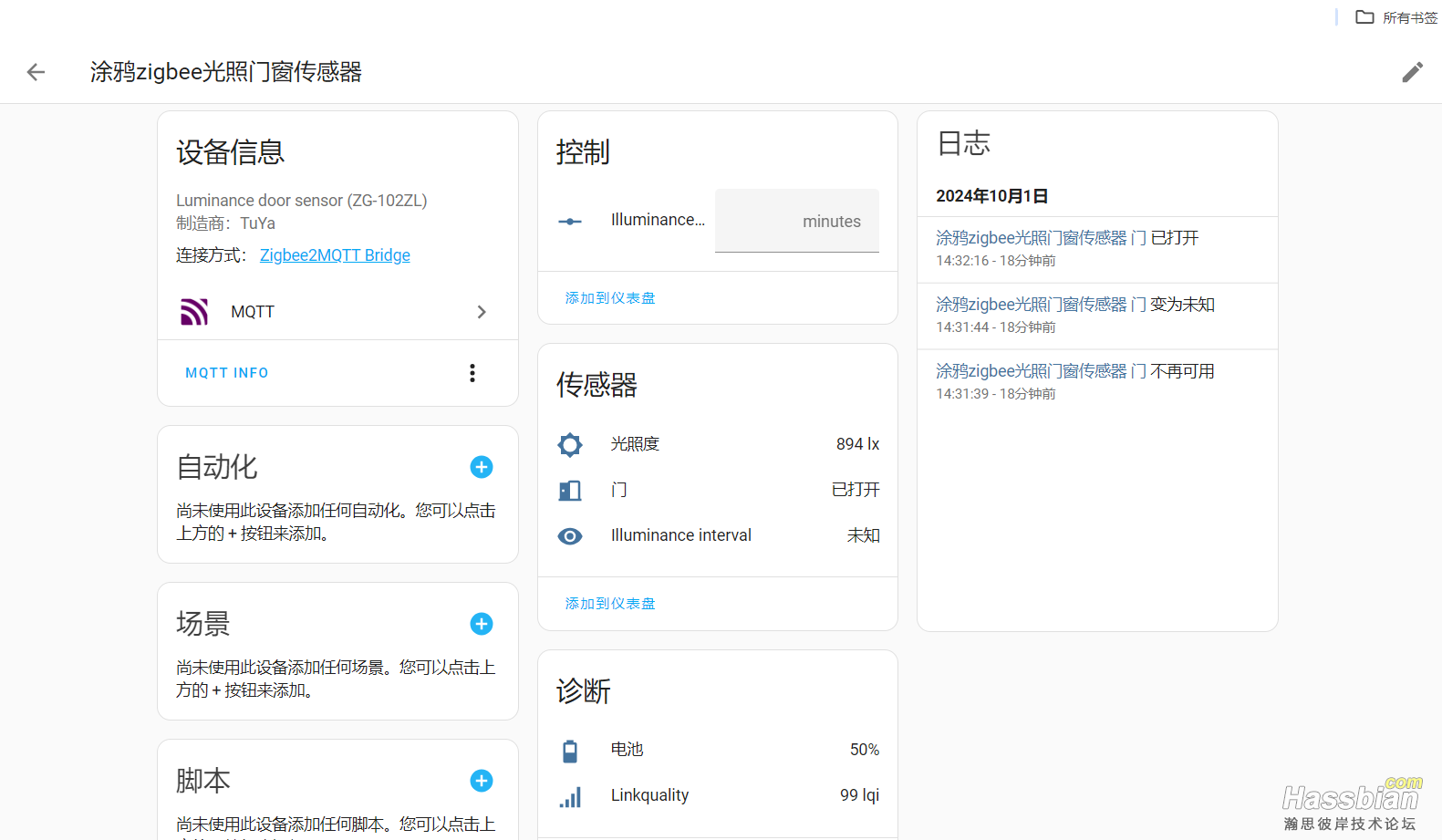
Task: Click the Illuminance... control label
Action: click(658, 220)
